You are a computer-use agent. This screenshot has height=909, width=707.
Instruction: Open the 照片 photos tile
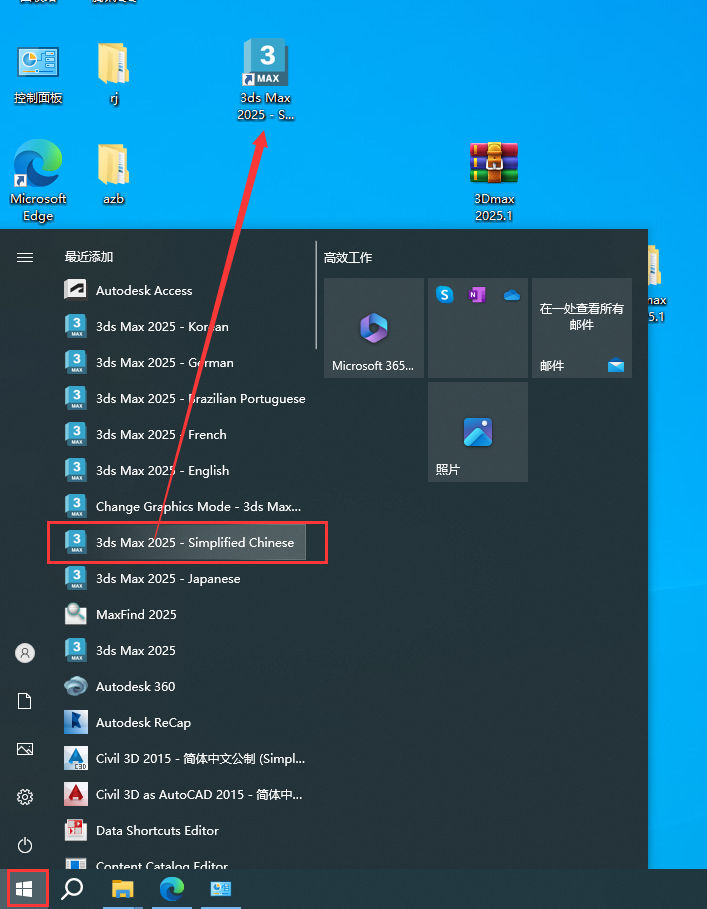[478, 431]
